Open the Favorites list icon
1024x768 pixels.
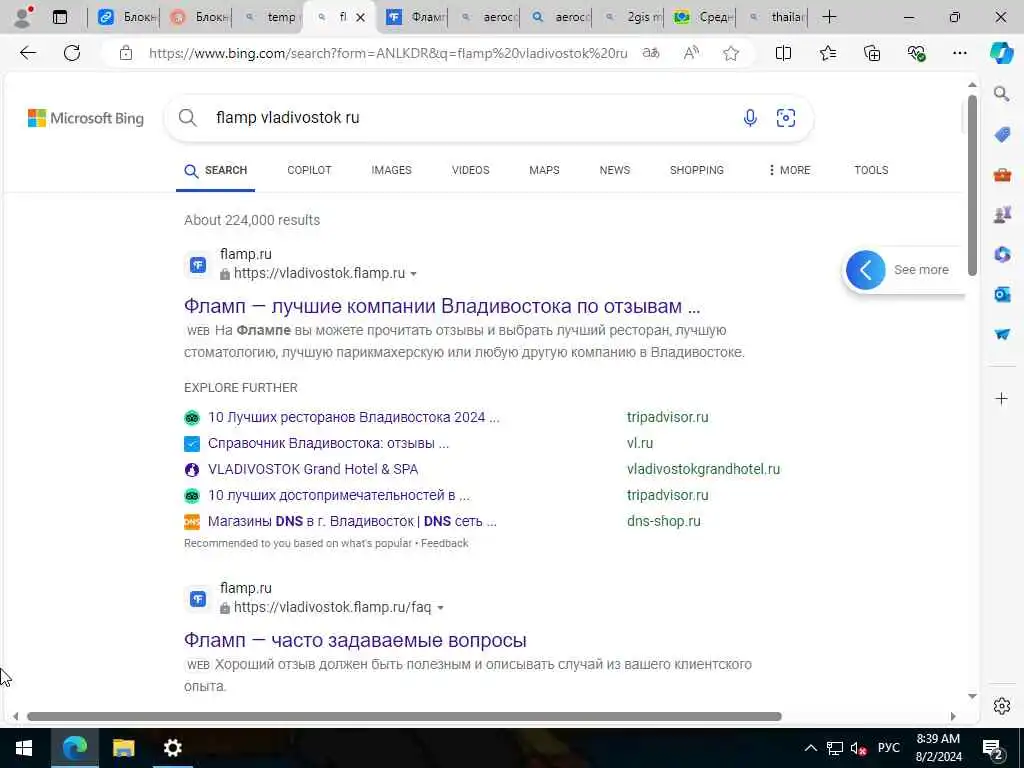click(x=827, y=53)
